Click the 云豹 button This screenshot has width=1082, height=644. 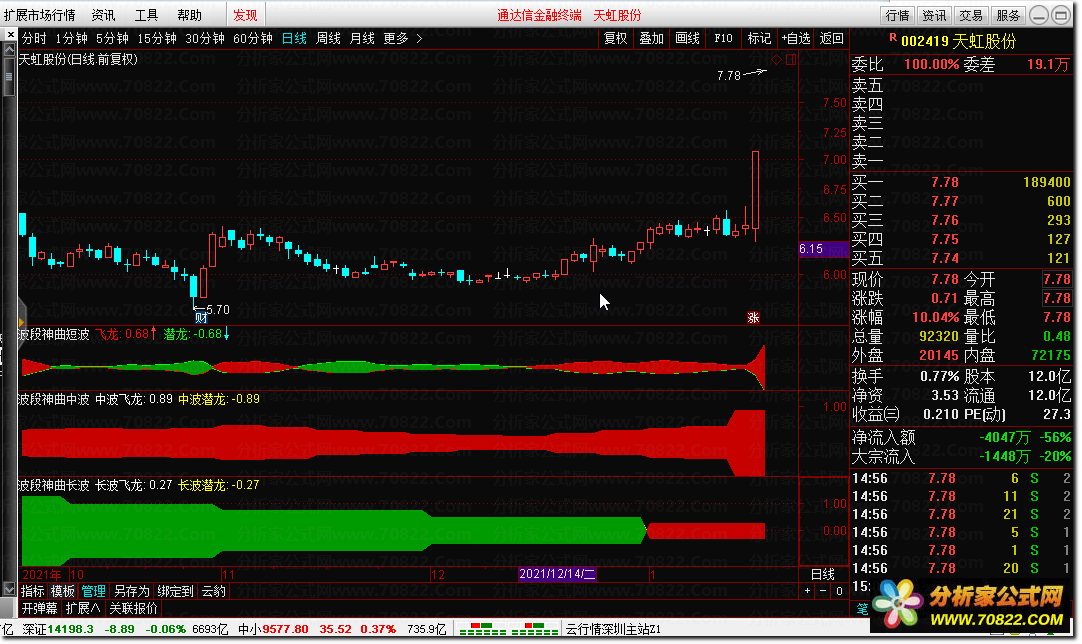(213, 592)
